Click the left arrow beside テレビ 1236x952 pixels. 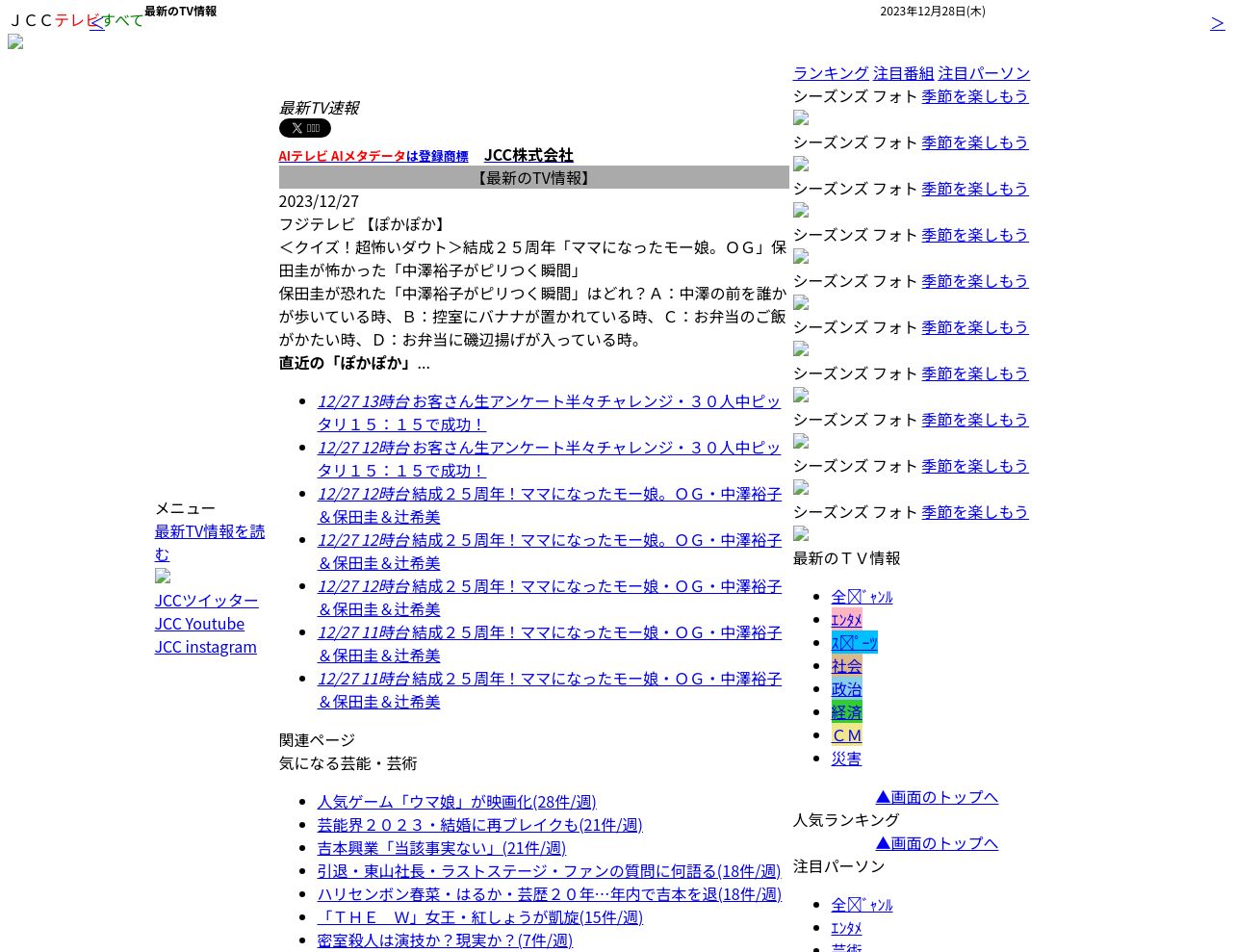point(96,21)
